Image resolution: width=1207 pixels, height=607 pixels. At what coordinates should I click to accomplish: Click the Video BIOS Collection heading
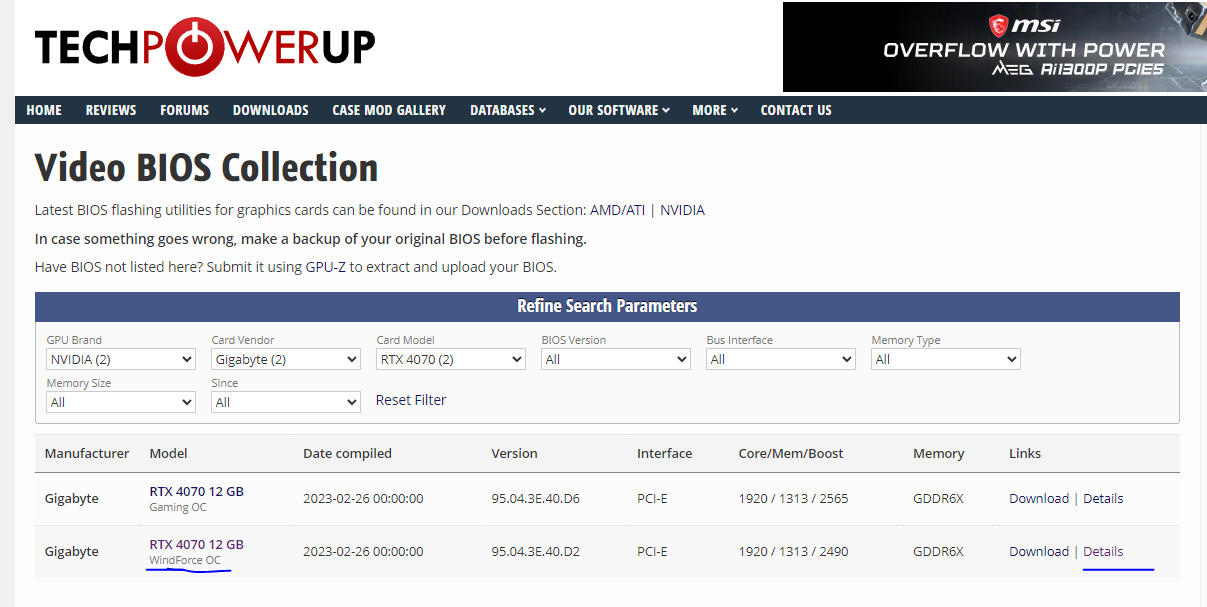[206, 167]
